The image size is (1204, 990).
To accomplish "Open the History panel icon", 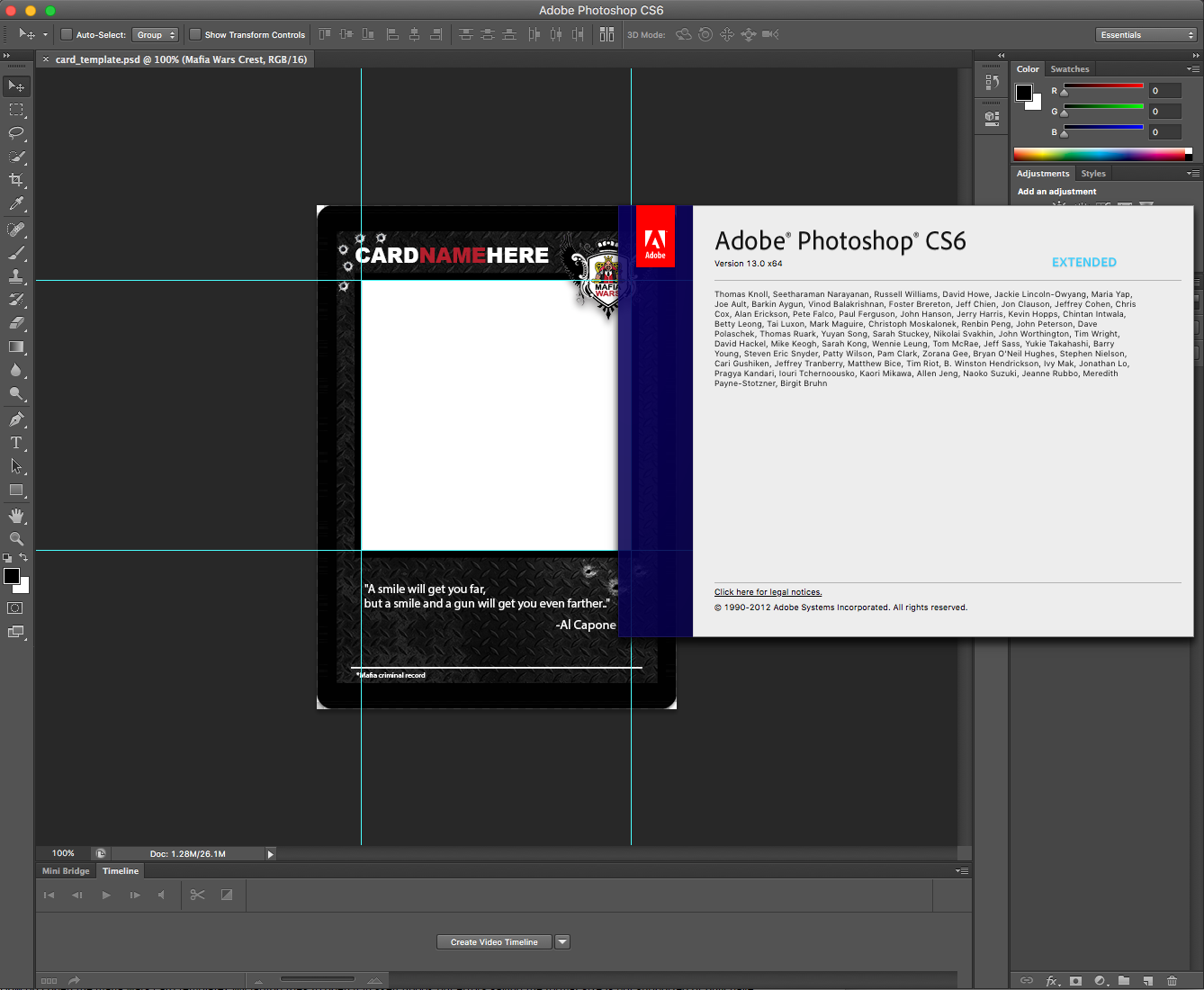I will pyautogui.click(x=992, y=82).
